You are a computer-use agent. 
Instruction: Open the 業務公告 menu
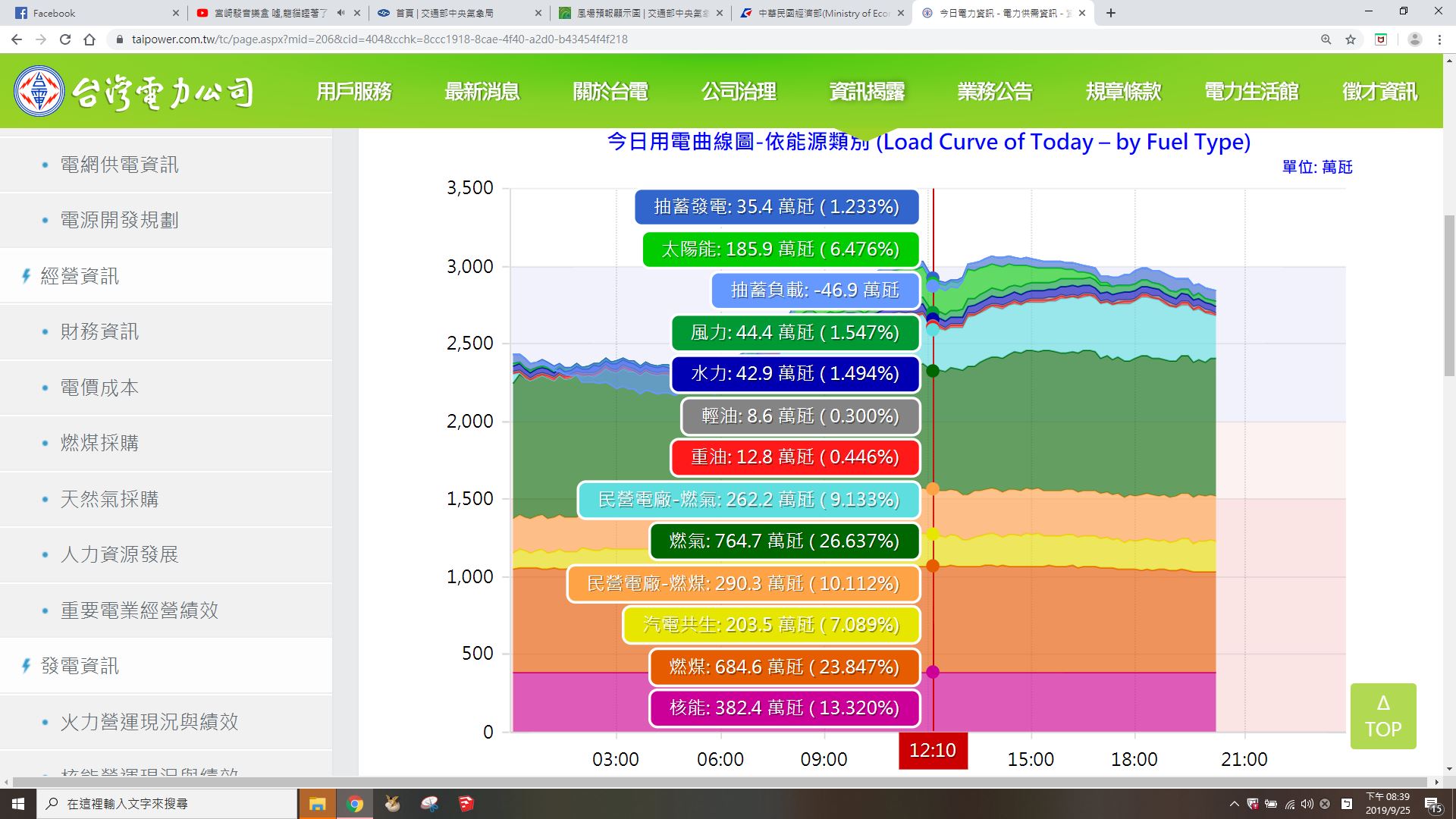995,92
